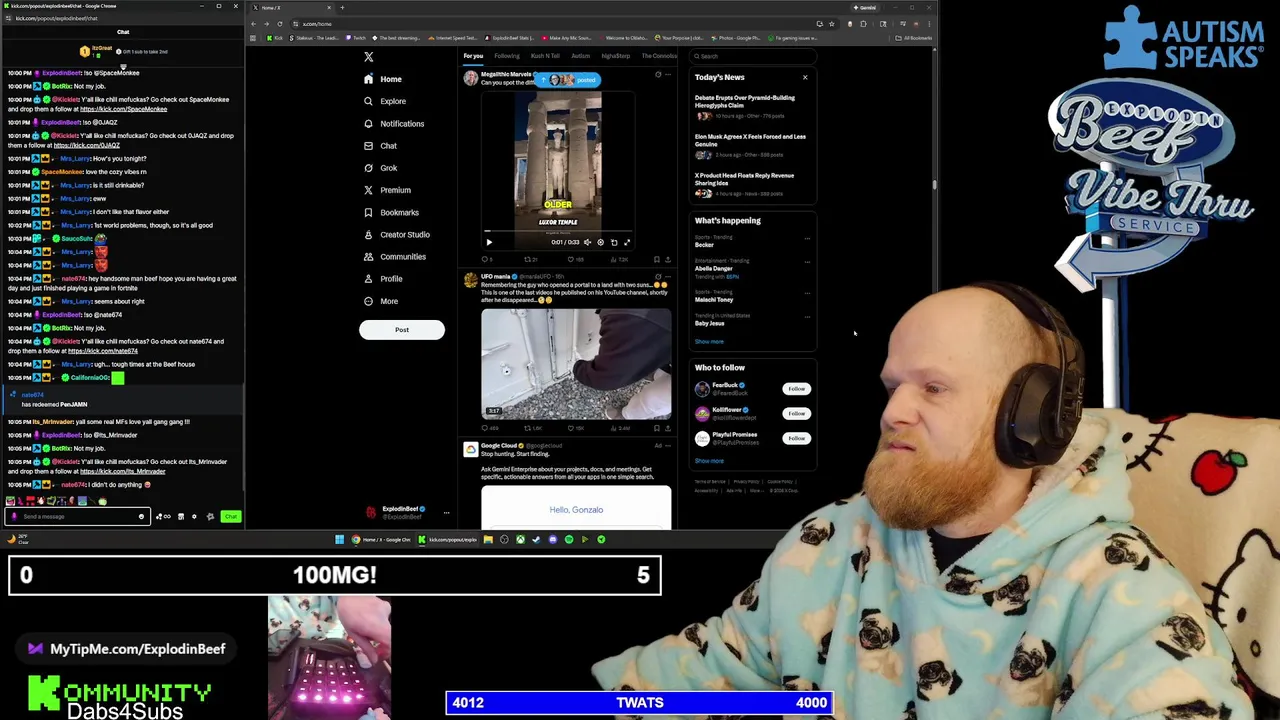Open UFO mania post more menu

pos(668,276)
